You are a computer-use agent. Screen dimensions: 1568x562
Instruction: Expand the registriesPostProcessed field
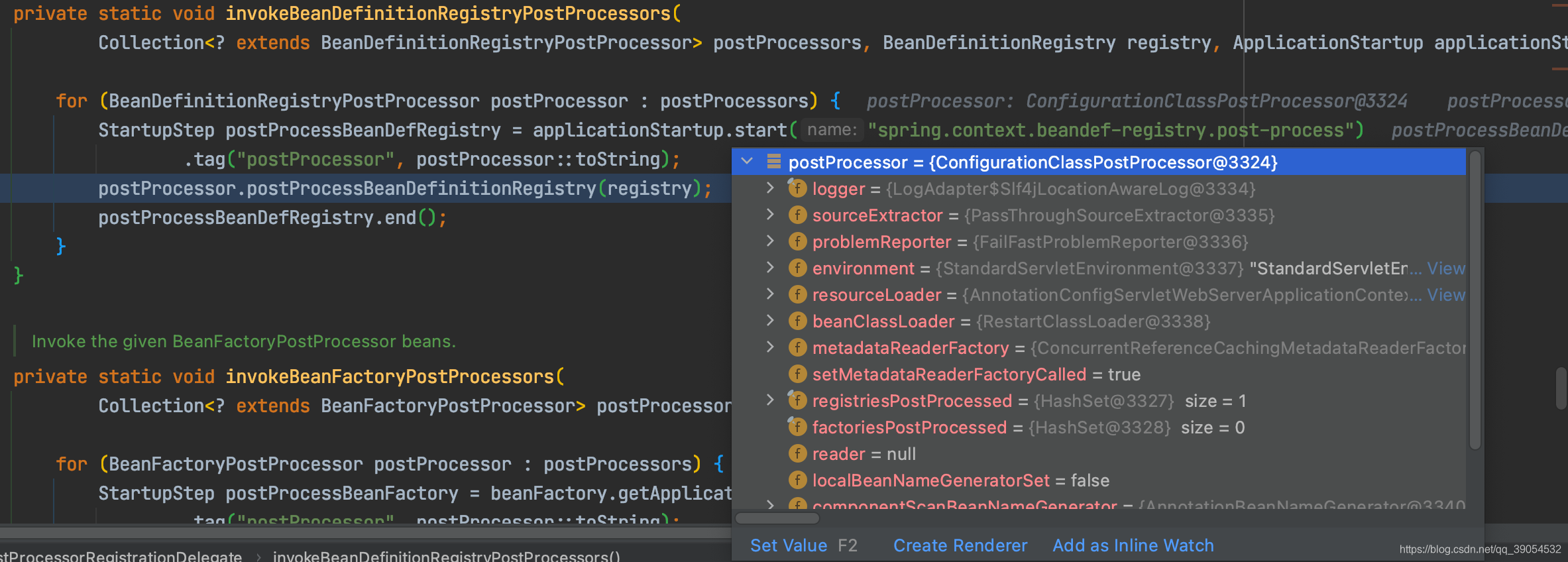click(x=770, y=400)
